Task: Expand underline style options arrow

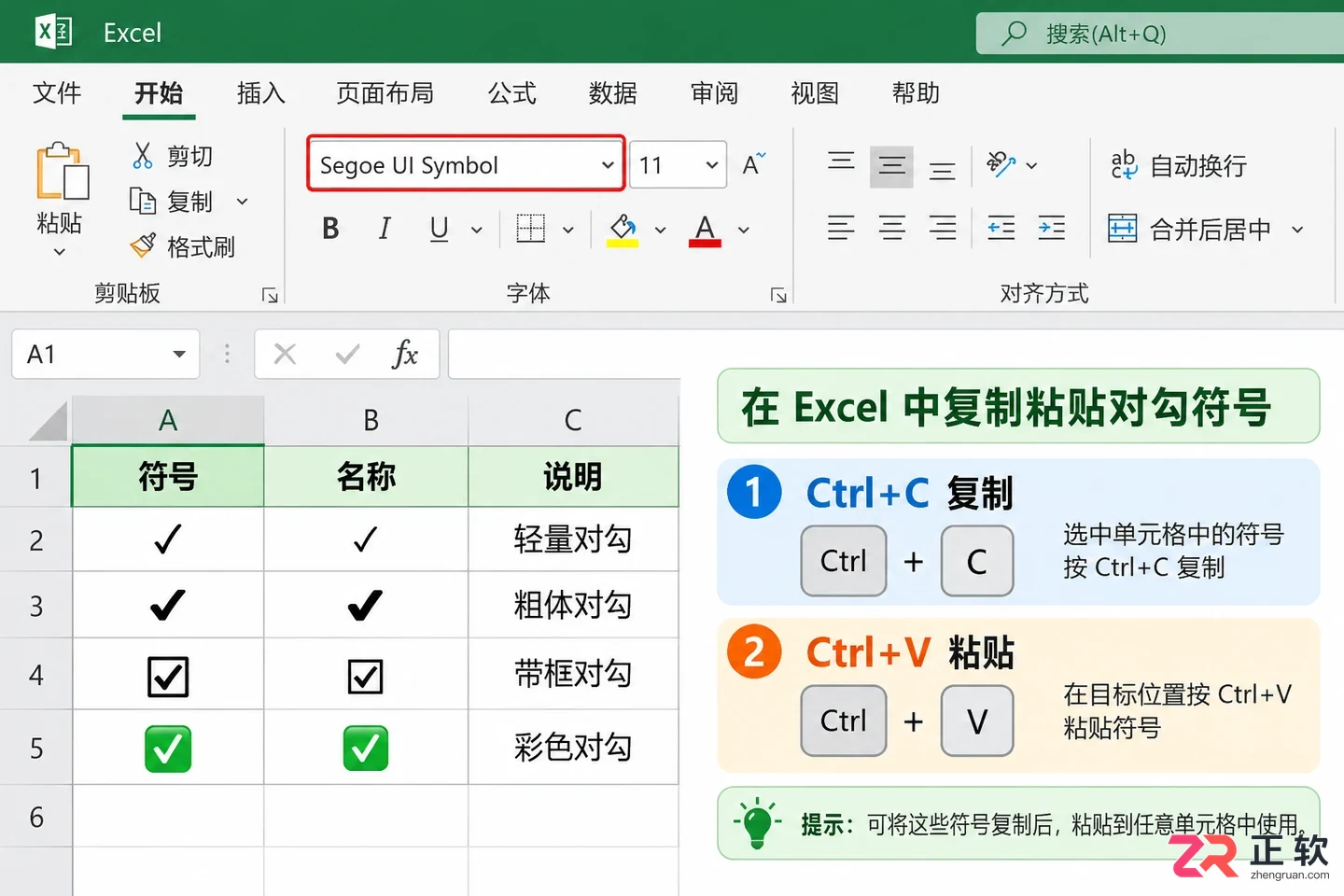Action: (x=476, y=230)
